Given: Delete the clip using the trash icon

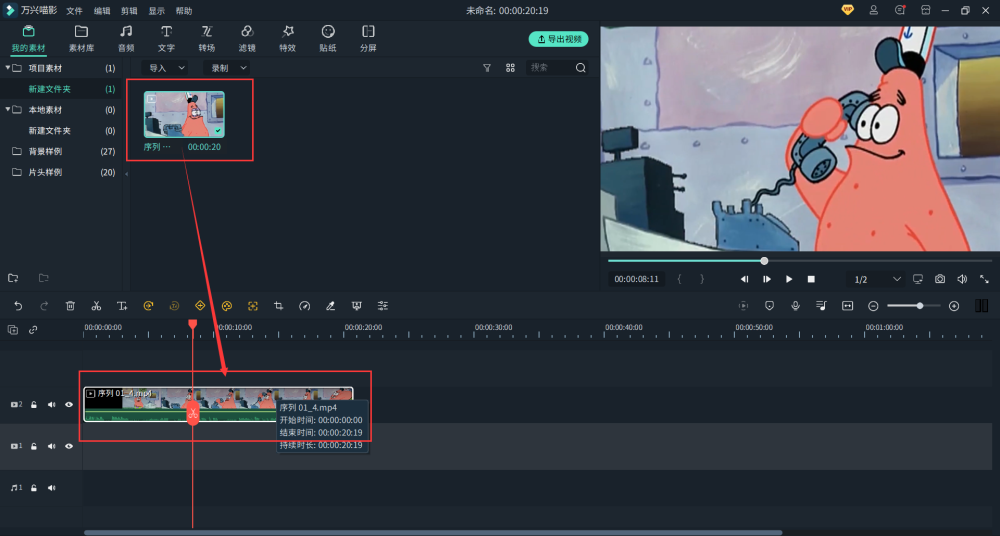Looking at the screenshot, I should click(x=70, y=306).
